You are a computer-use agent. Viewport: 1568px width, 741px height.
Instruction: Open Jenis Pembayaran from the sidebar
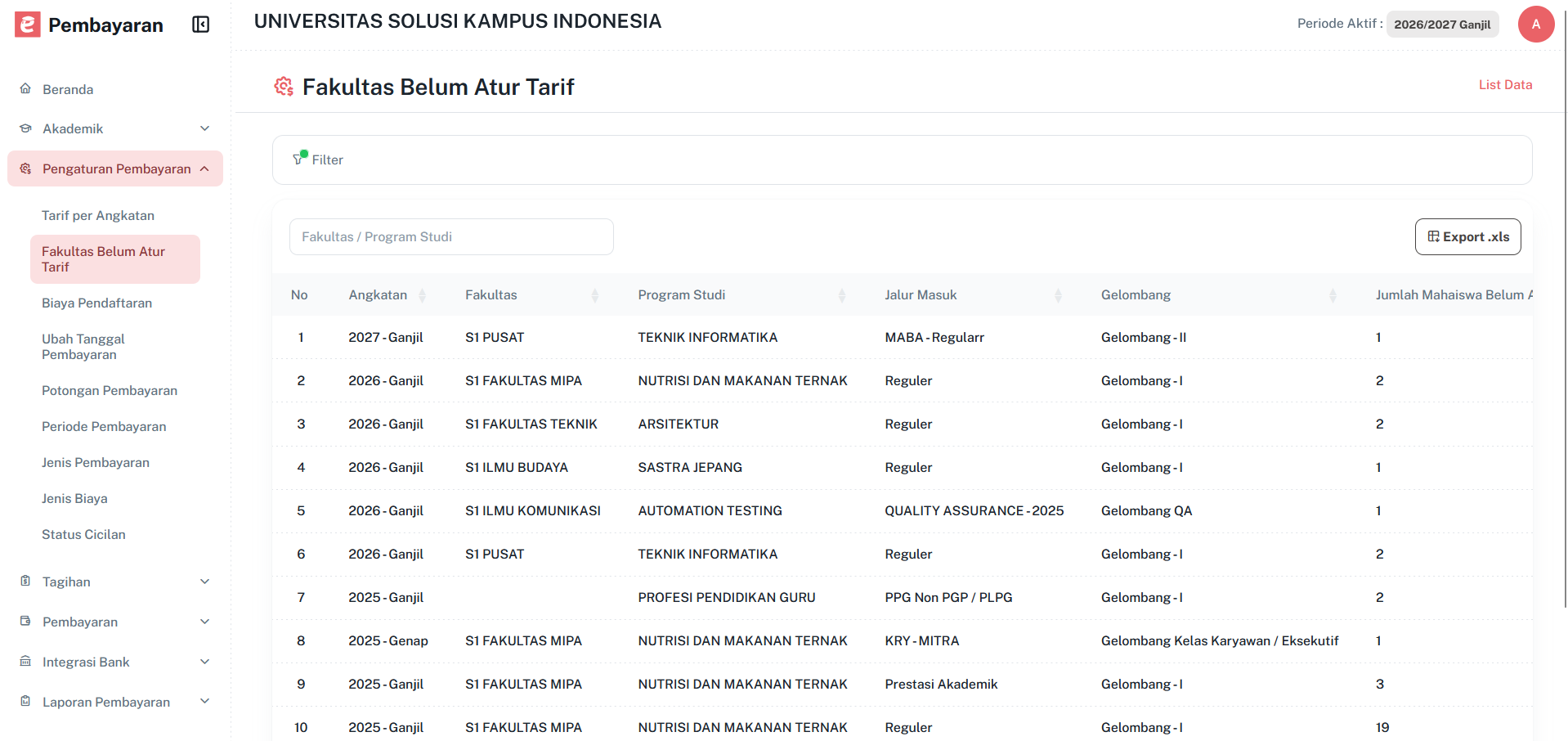tap(96, 462)
